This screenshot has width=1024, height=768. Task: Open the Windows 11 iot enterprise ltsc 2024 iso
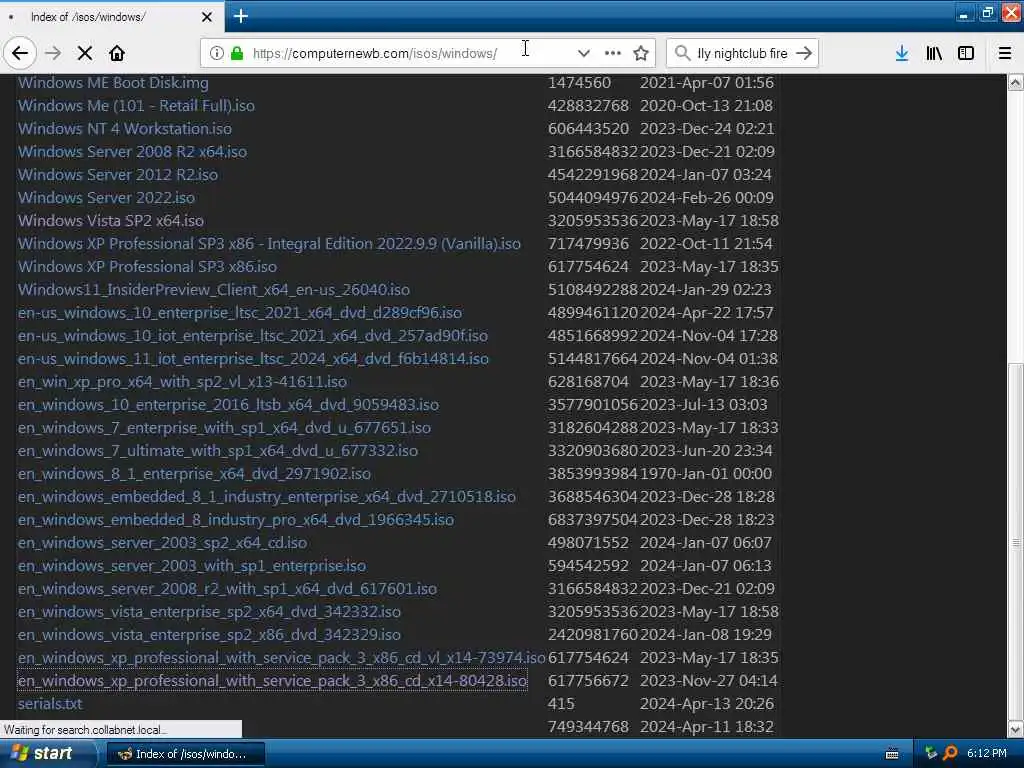[253, 359]
